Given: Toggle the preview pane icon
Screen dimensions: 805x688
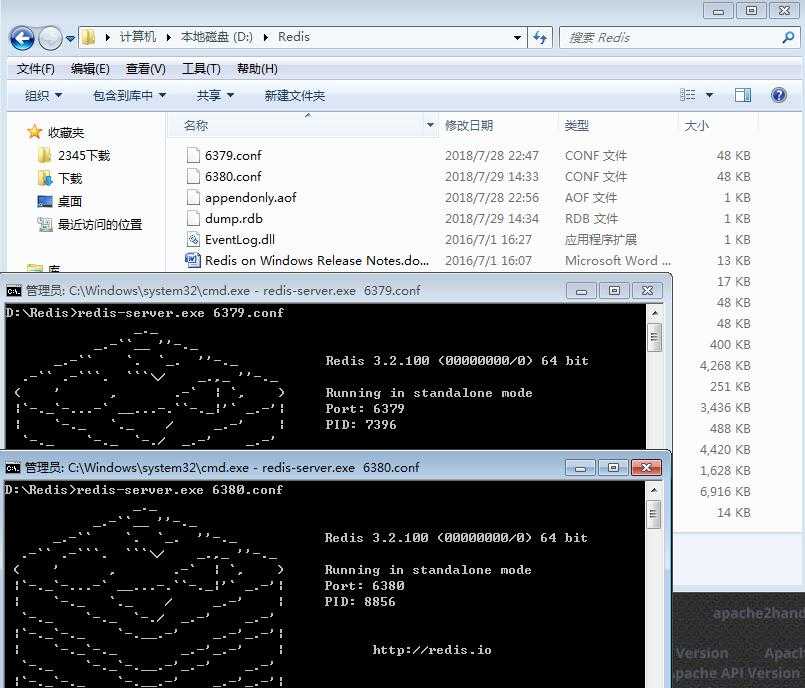Looking at the screenshot, I should pyautogui.click(x=743, y=95).
